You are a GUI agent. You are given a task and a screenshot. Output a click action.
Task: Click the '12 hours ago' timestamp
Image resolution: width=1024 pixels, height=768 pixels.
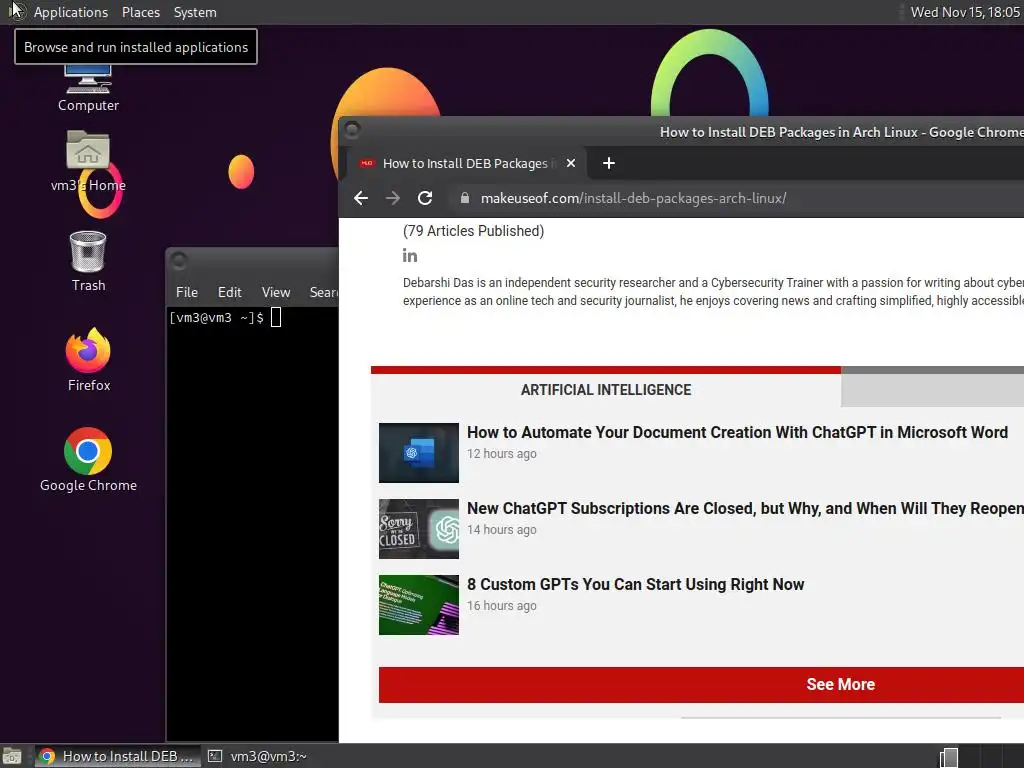pyautogui.click(x=502, y=453)
